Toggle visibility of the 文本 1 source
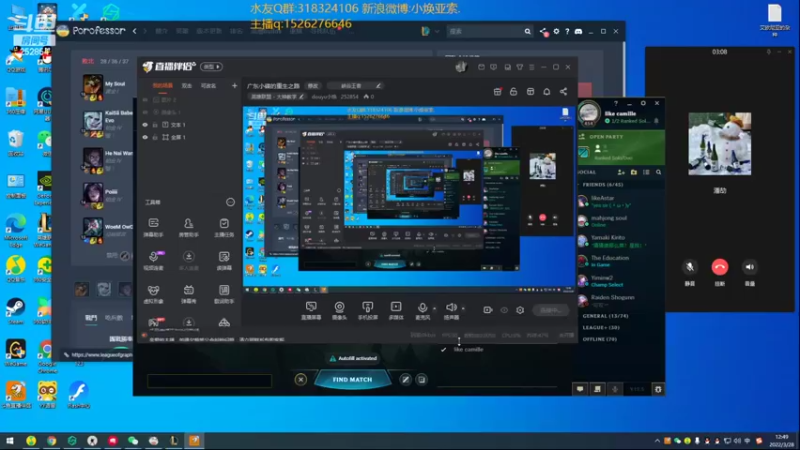The image size is (800, 450). click(145, 125)
